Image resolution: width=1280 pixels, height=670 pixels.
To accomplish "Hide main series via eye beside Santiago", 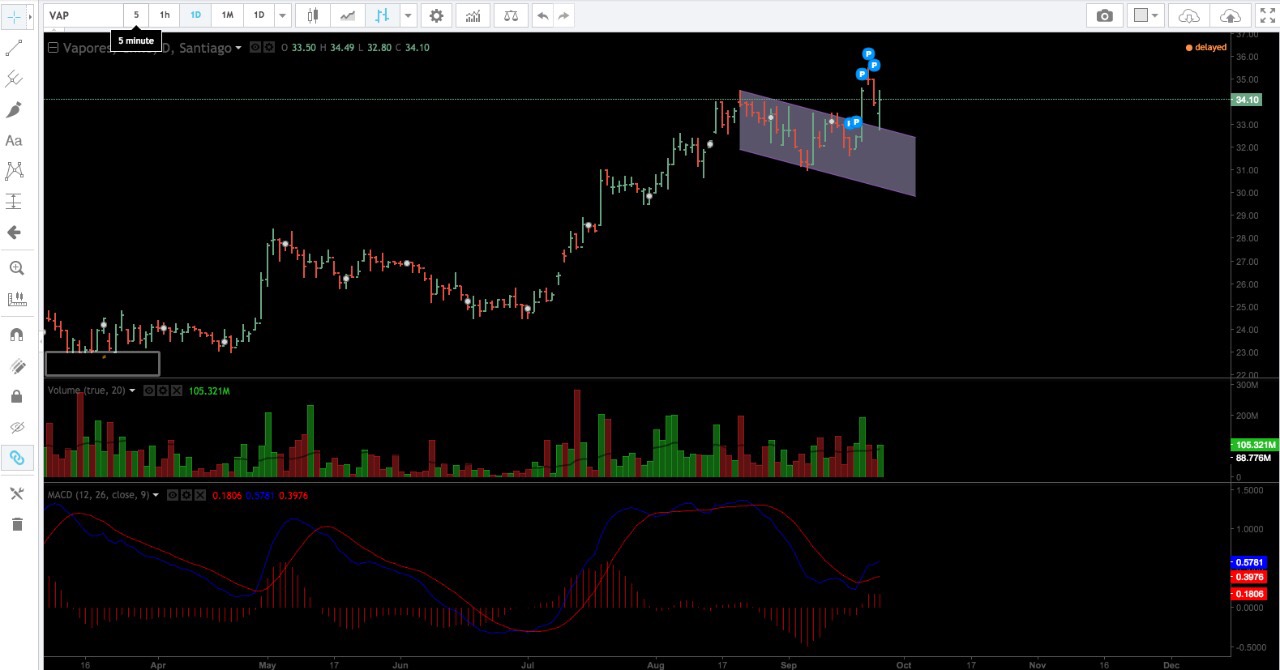I will [x=256, y=47].
